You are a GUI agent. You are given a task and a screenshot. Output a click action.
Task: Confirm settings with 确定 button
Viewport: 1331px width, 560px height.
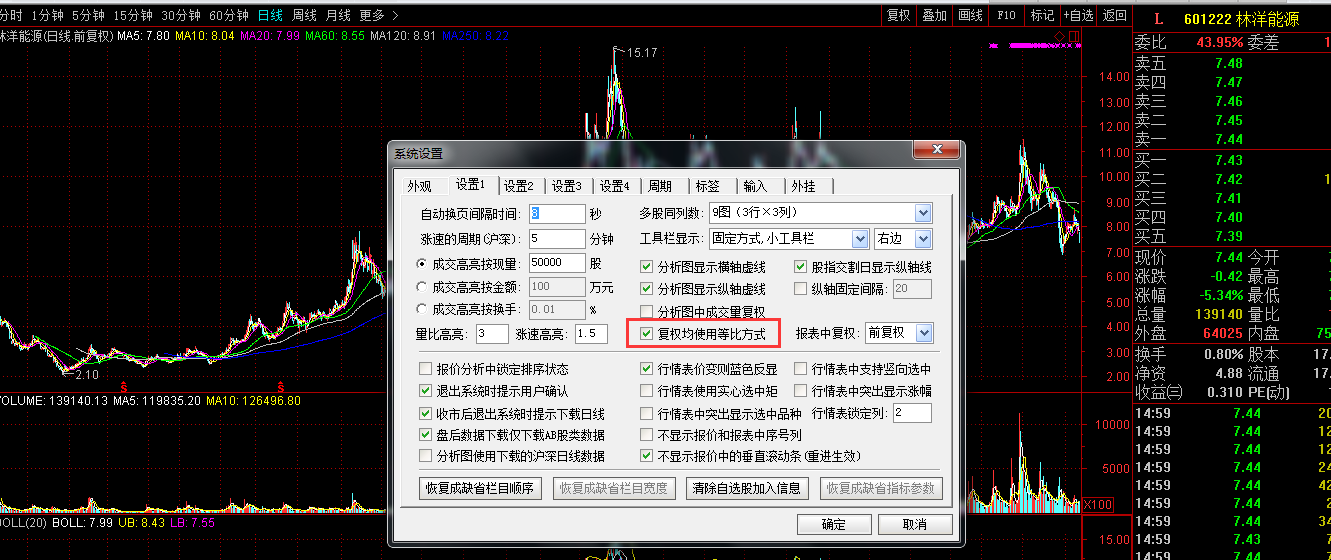tap(833, 525)
